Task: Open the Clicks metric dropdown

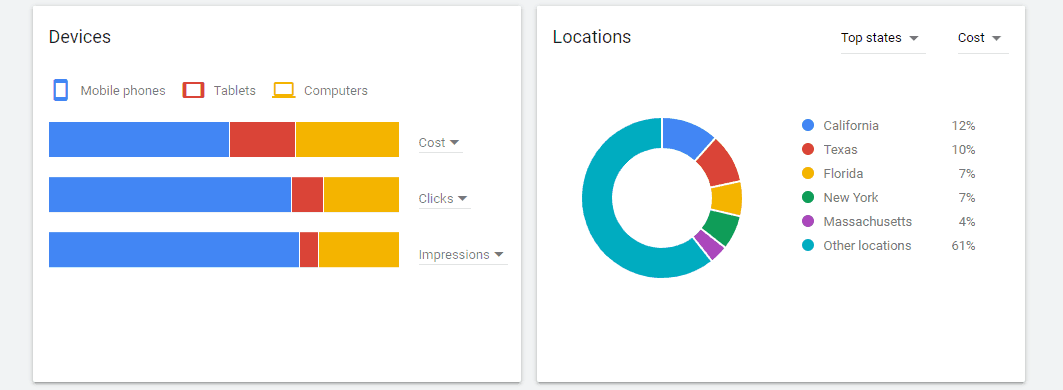Action: tap(444, 199)
